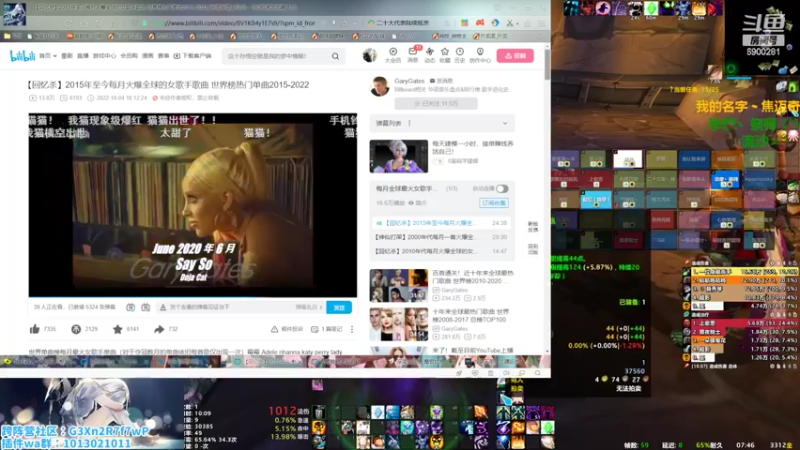Open ad thumbnail of purple-haired 3D character

coord(398,156)
